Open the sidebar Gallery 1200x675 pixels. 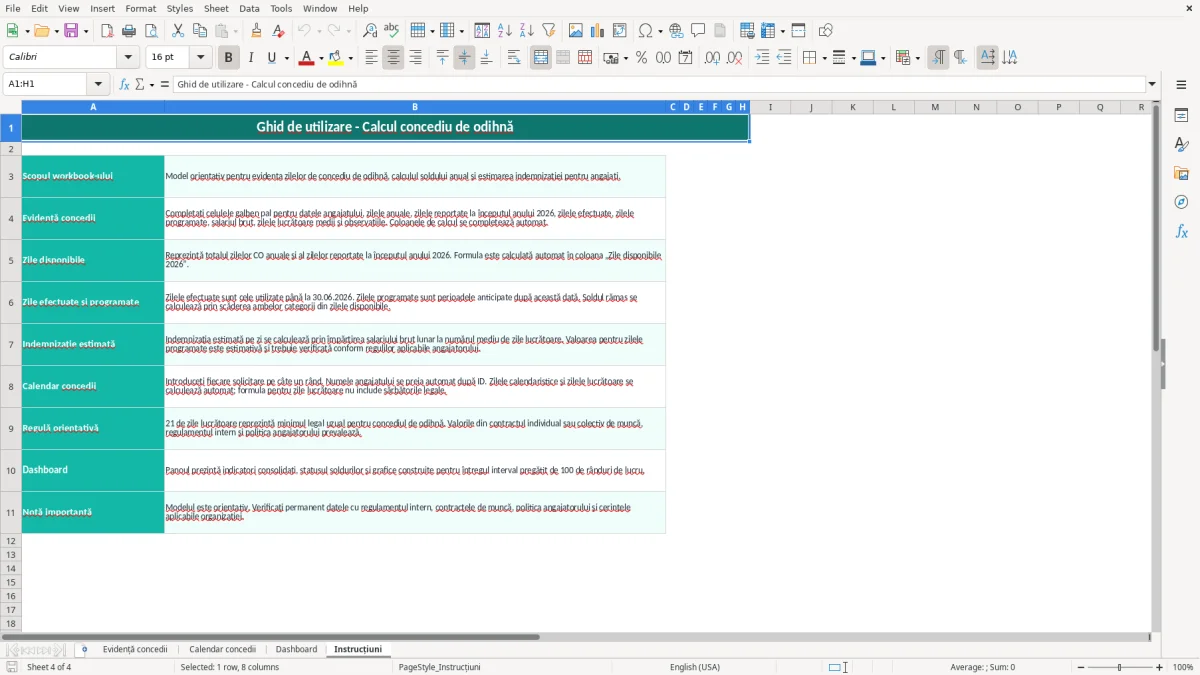point(1181,174)
